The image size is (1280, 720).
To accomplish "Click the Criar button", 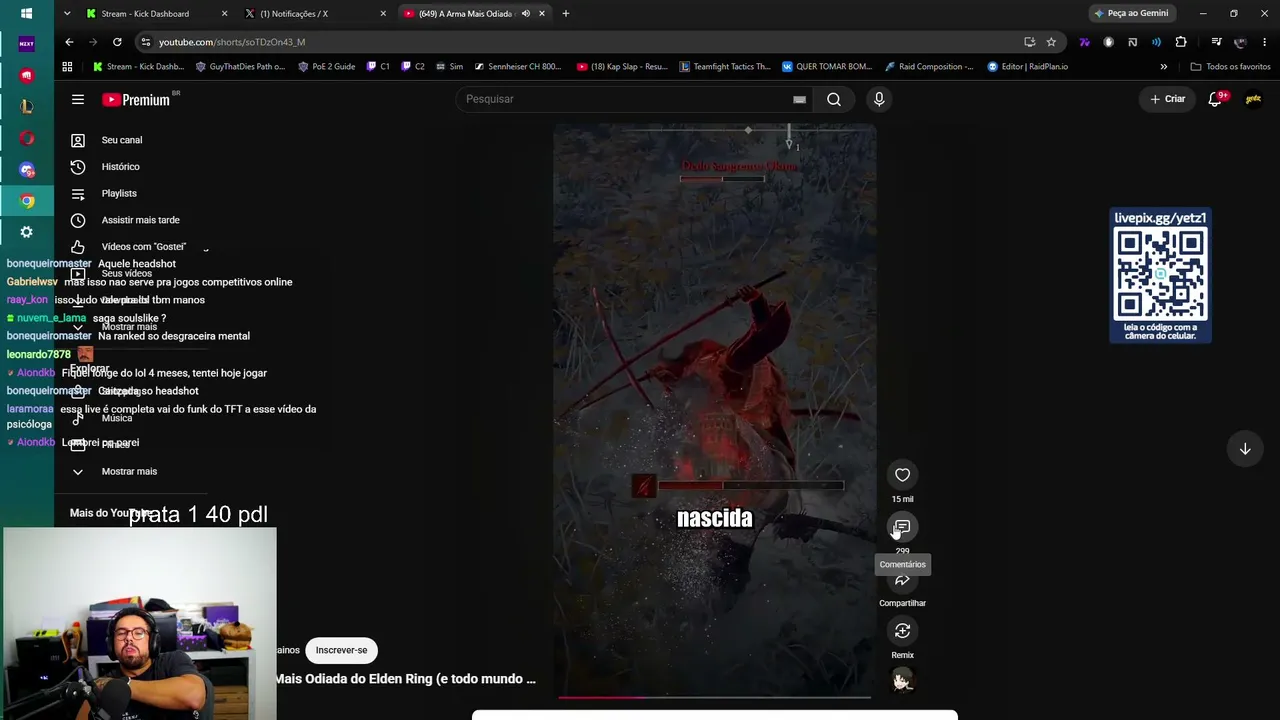I will point(1167,99).
